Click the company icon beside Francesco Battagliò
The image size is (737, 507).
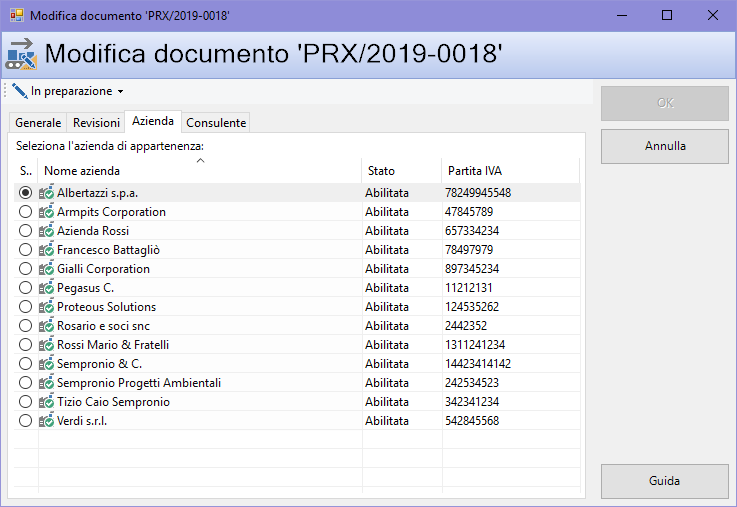click(47, 250)
